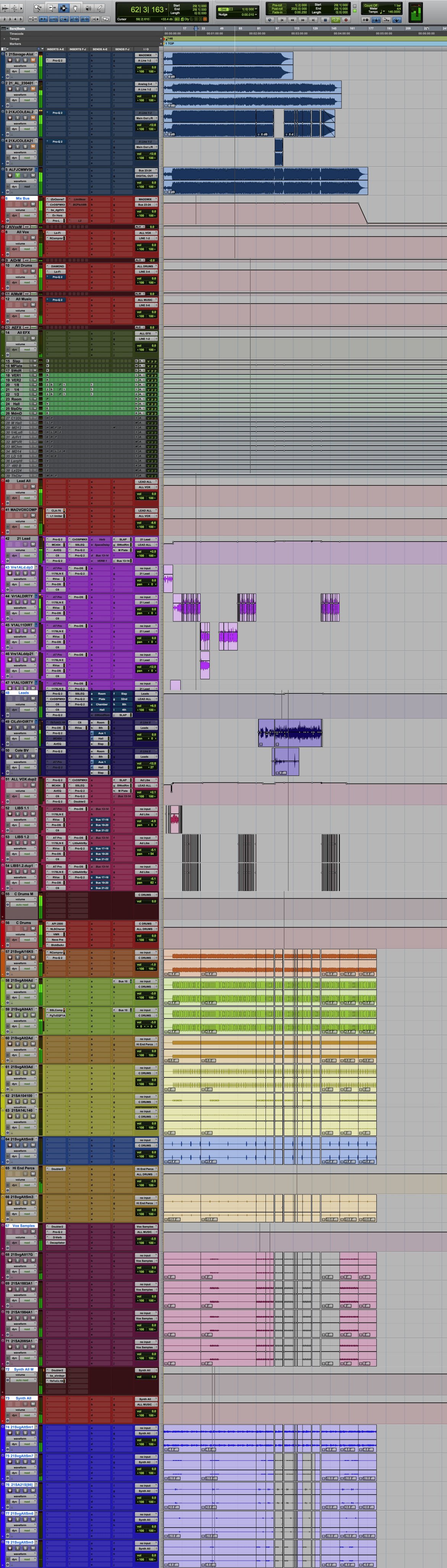The height and width of the screenshot is (1568, 447).
Task: Select the Pencil tool
Action: (x=100, y=7)
